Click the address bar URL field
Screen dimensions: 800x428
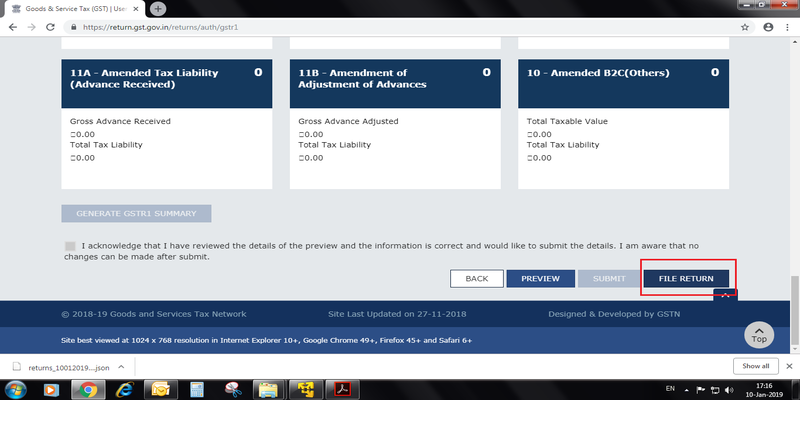pos(400,27)
